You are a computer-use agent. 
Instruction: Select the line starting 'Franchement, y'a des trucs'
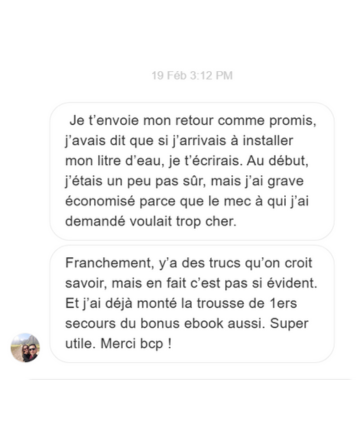tap(189, 263)
